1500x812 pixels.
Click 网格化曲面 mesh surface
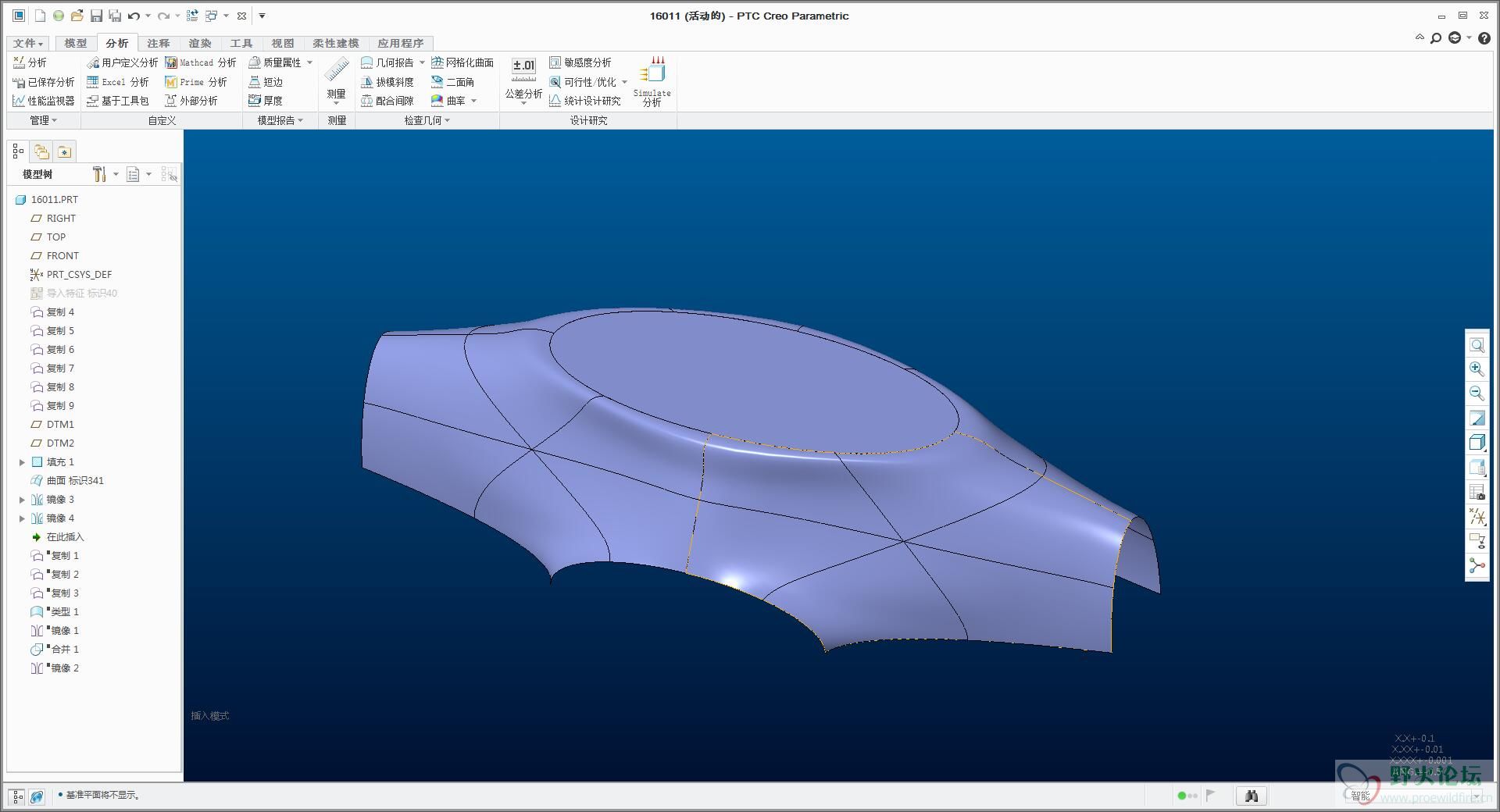pyautogui.click(x=462, y=62)
